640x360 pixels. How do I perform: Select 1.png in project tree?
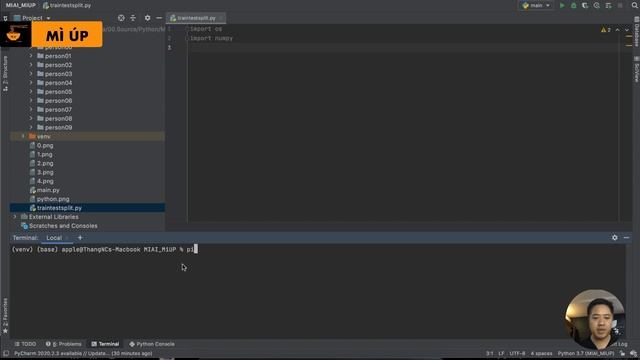pyautogui.click(x=44, y=155)
